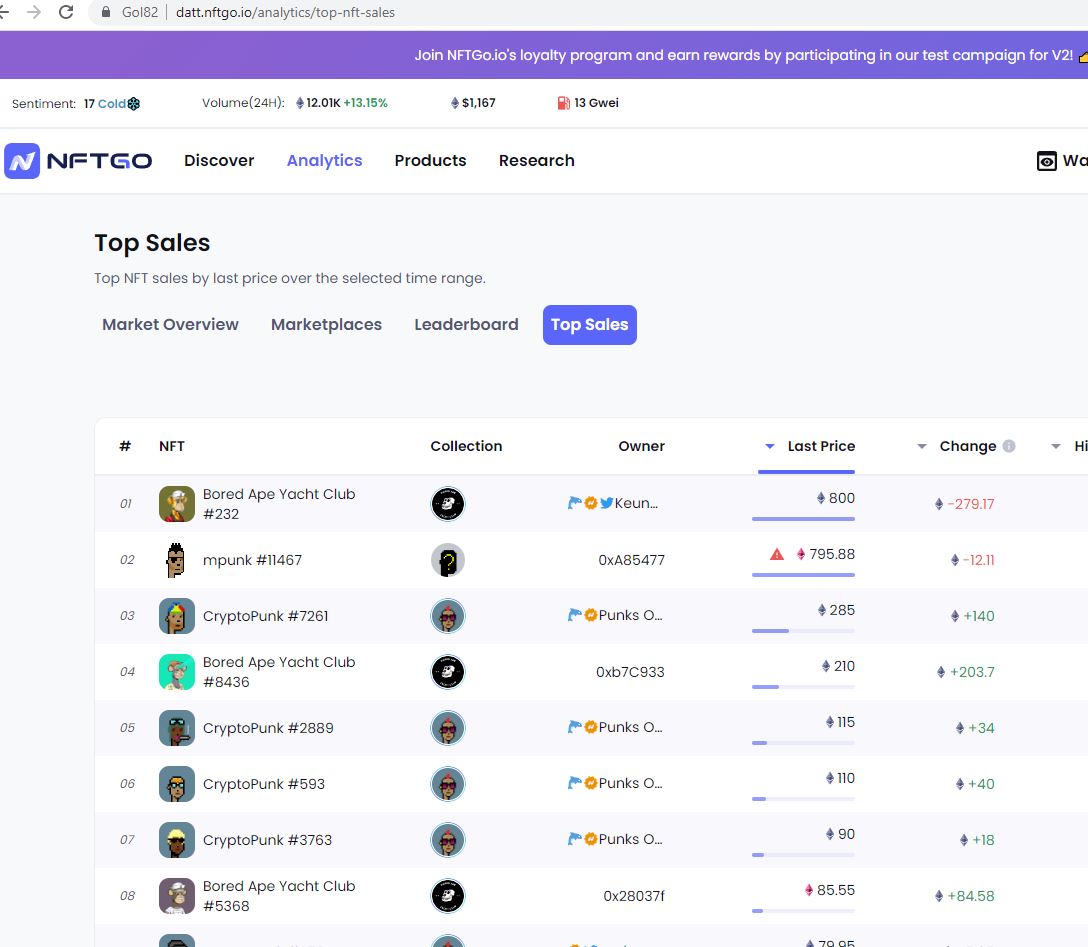Viewport: 1088px width, 947px height.
Task: Open Bored Ape Yacht Club #5368 link
Action: pyautogui.click(x=279, y=896)
